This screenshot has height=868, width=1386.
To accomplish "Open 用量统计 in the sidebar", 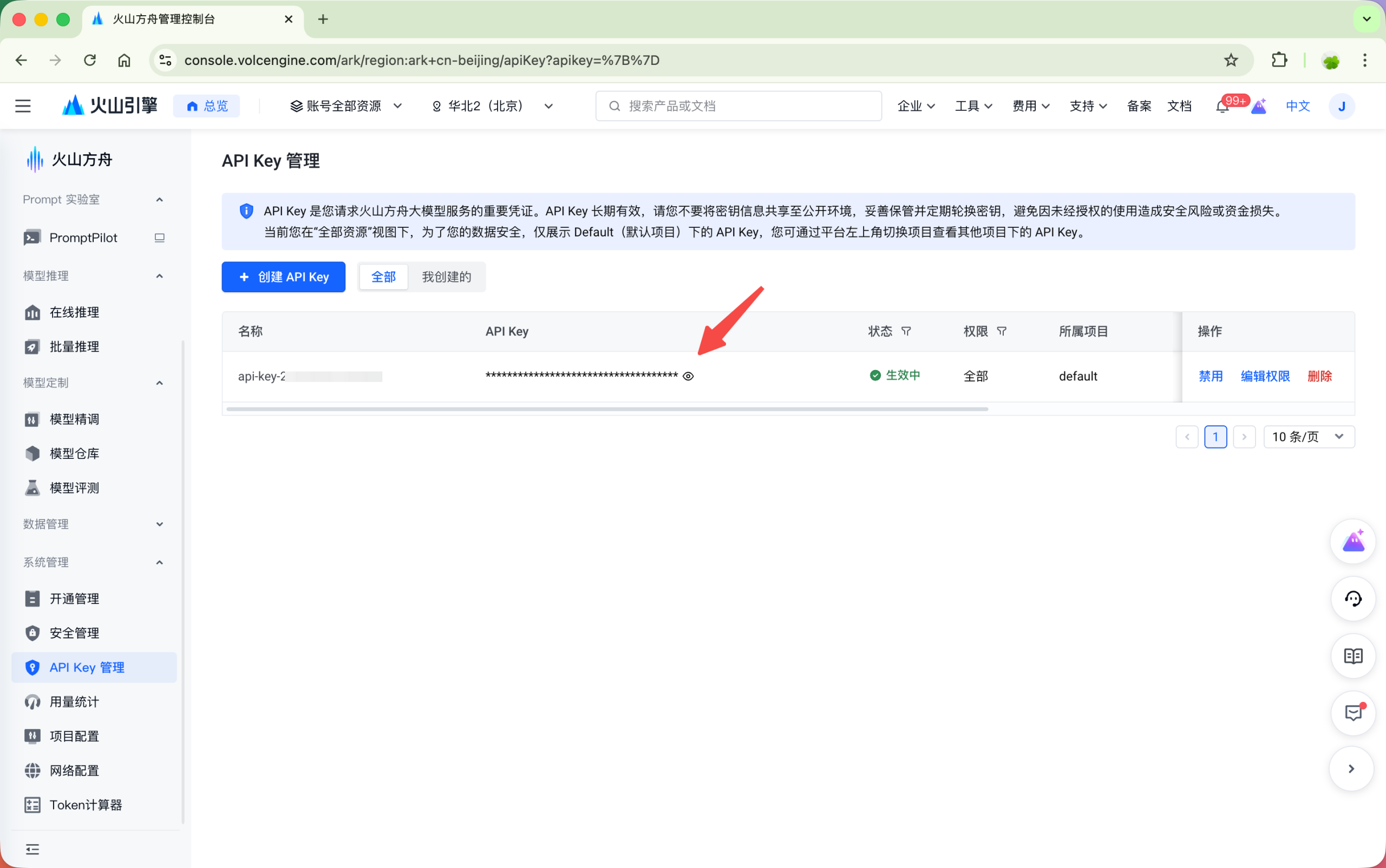I will (x=74, y=701).
